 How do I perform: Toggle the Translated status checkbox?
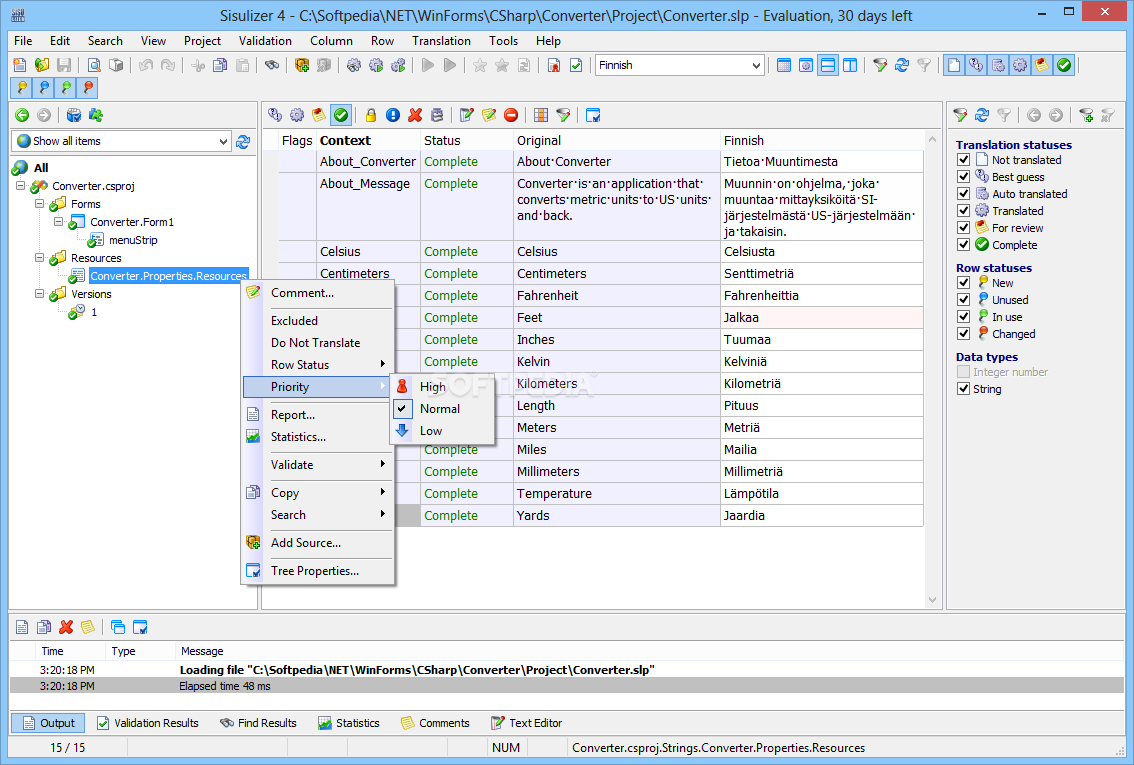click(x=963, y=210)
